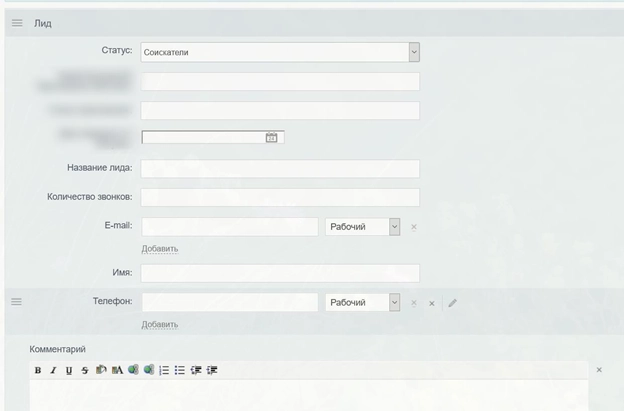Click hamburger icon next to Лид header
624x411 pixels.
(17, 23)
